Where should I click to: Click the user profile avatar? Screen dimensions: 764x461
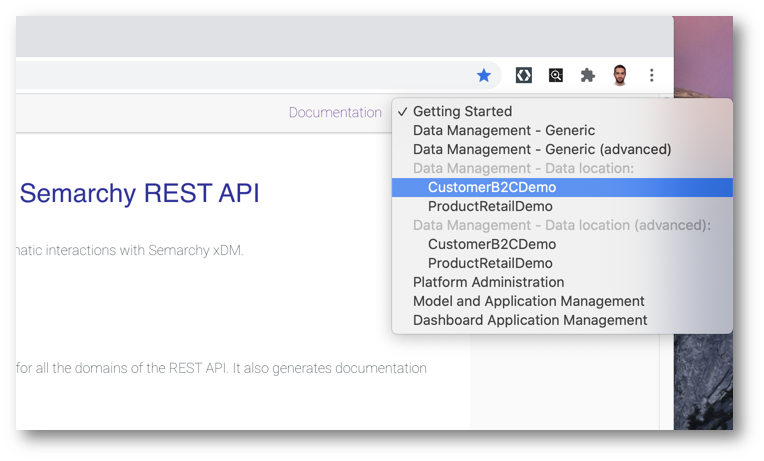[619, 75]
